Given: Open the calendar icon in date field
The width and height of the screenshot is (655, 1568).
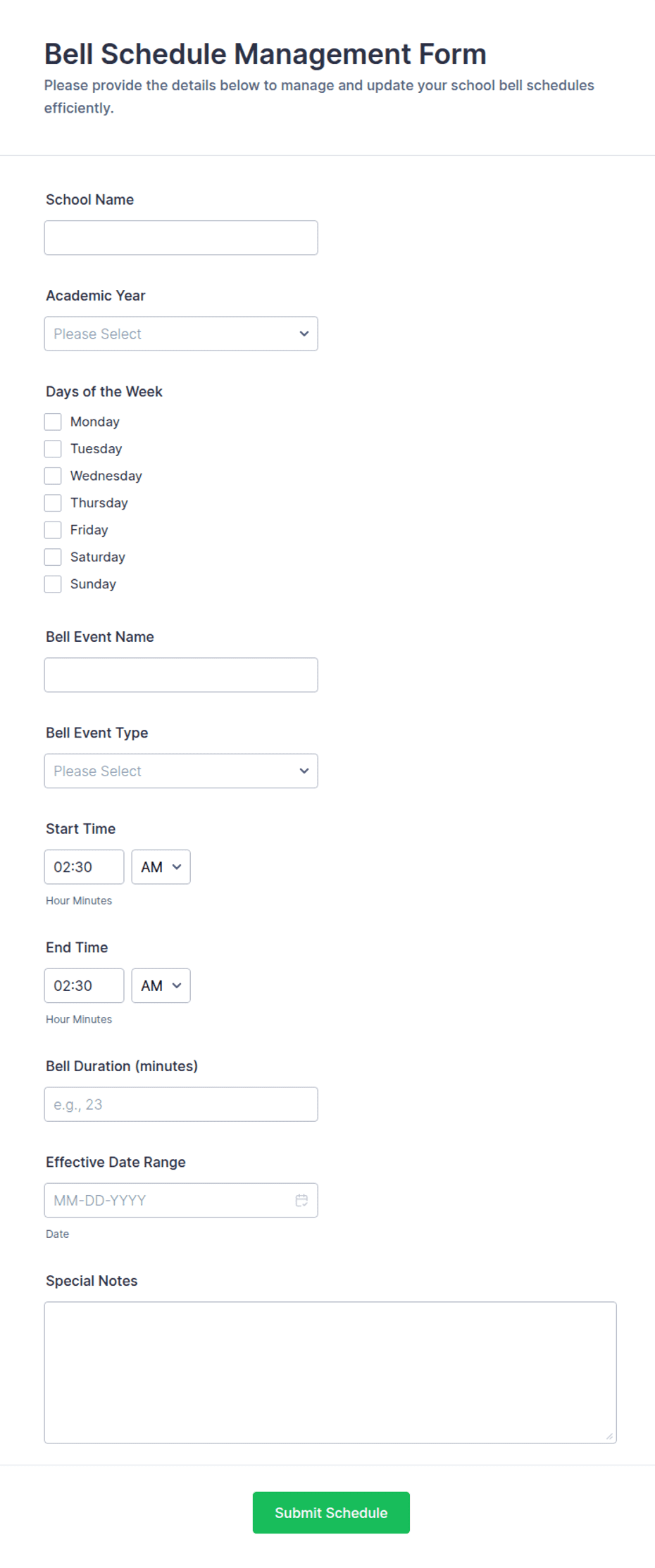Looking at the screenshot, I should coord(301,1200).
